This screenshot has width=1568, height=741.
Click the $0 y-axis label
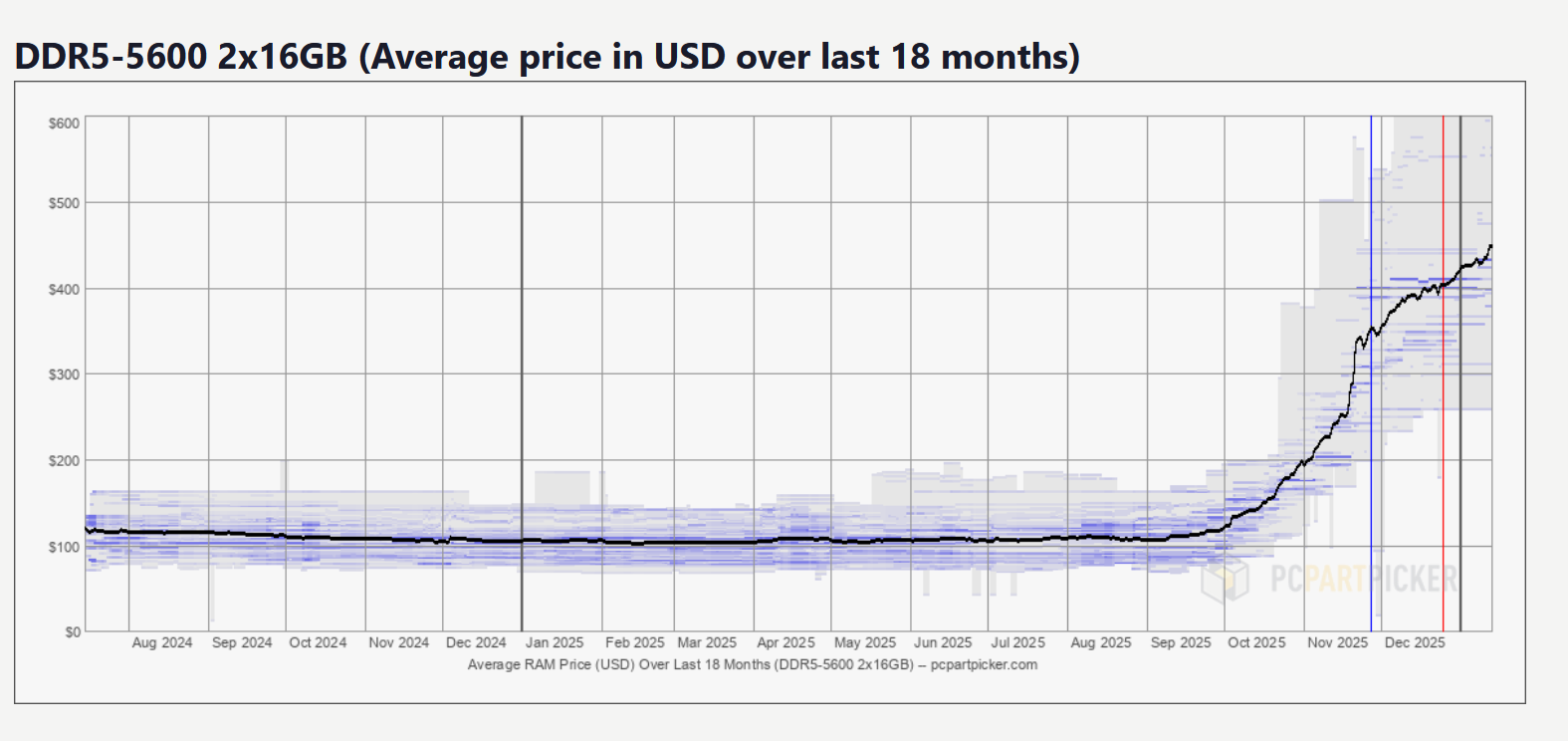[x=72, y=631]
